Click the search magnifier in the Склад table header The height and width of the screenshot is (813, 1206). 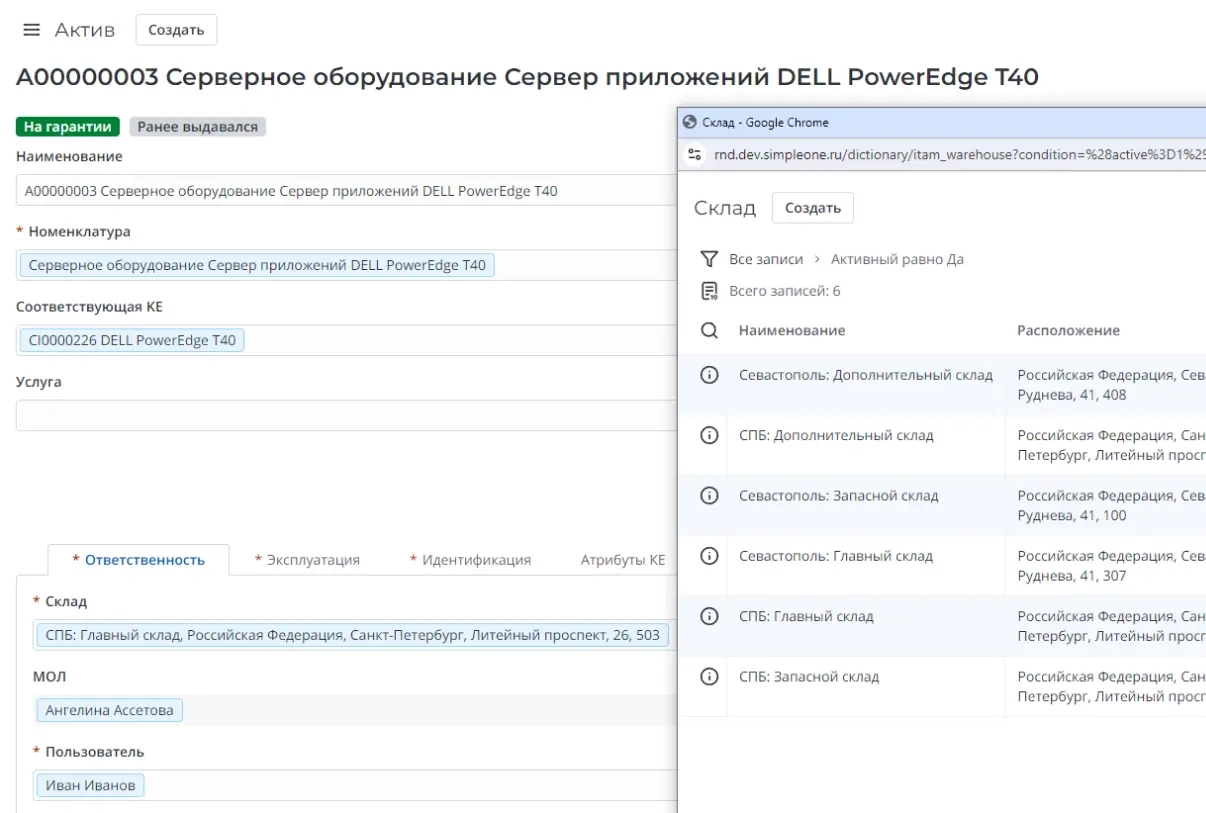(x=709, y=331)
